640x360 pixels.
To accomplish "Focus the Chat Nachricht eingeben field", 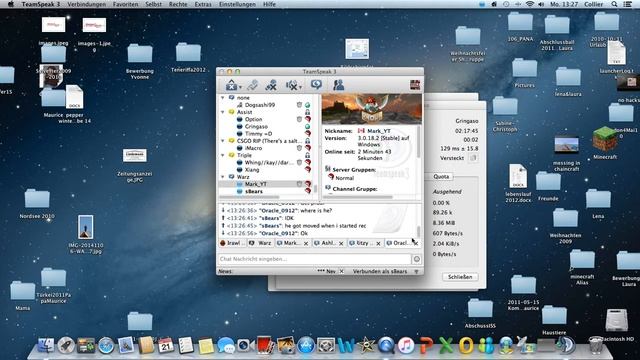I will pos(314,259).
